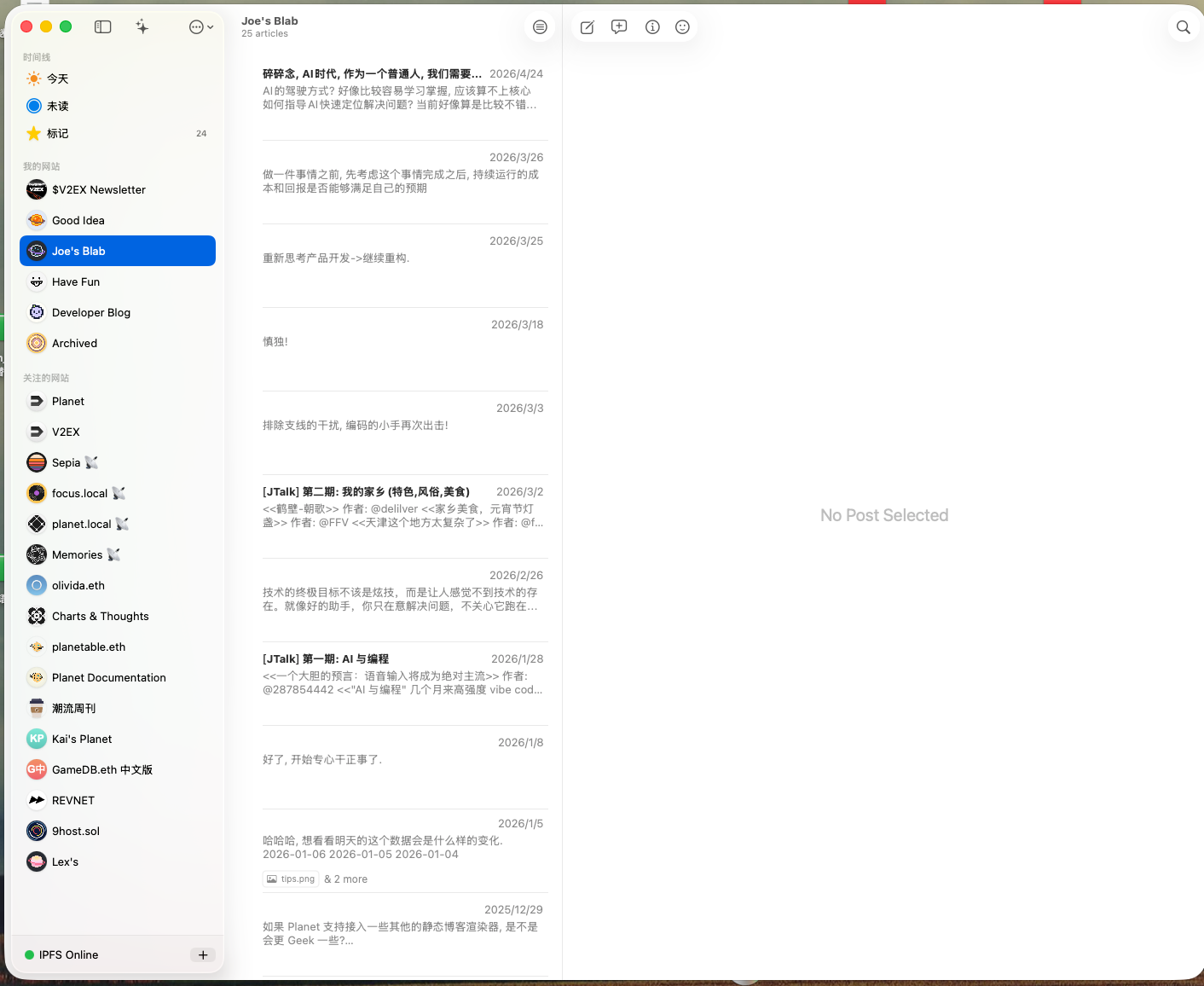Select Developer Blog in my sites
Image resolution: width=1204 pixels, height=986 pixels.
[x=91, y=312]
